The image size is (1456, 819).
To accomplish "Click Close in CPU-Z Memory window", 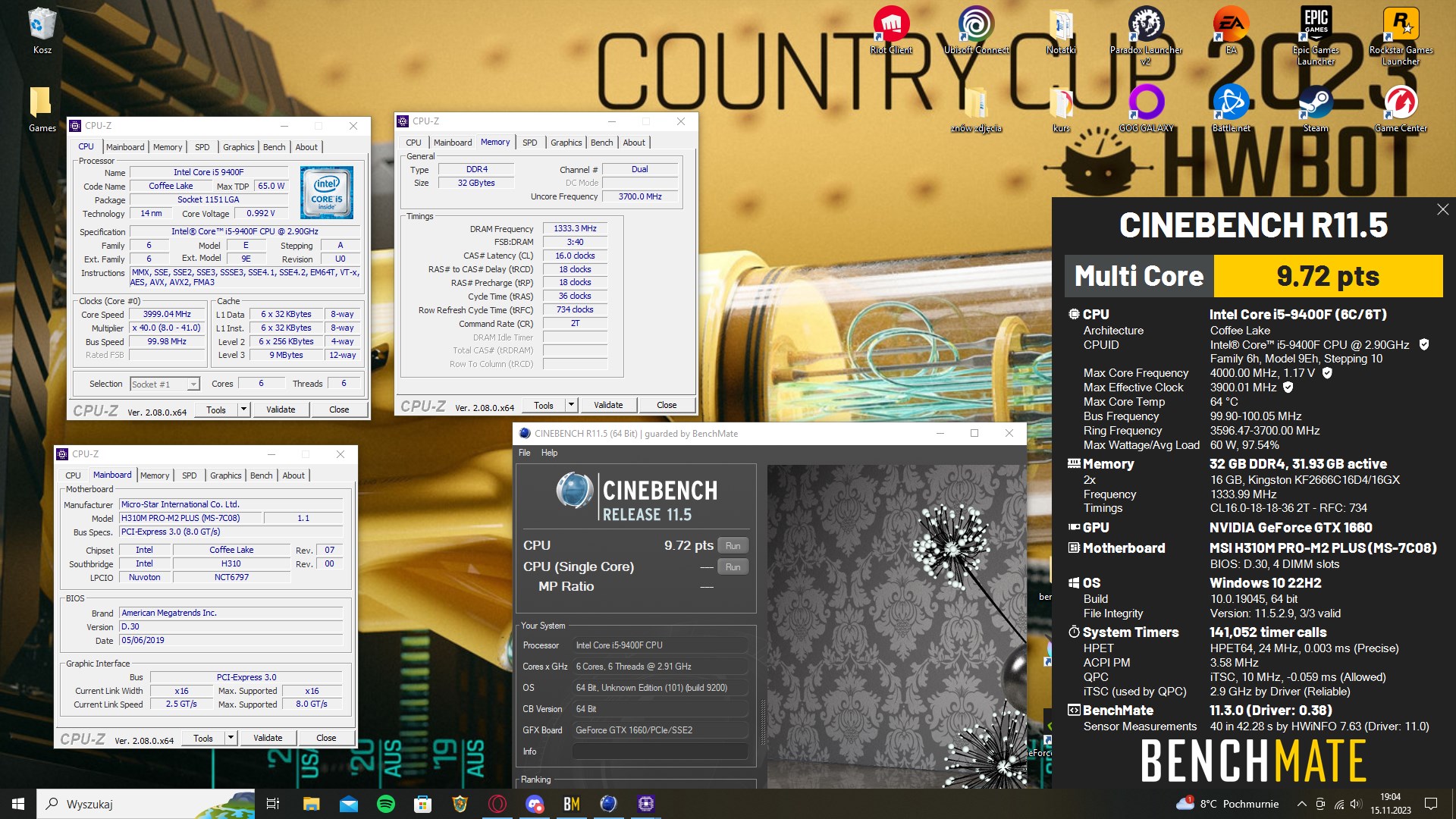I will coord(667,405).
